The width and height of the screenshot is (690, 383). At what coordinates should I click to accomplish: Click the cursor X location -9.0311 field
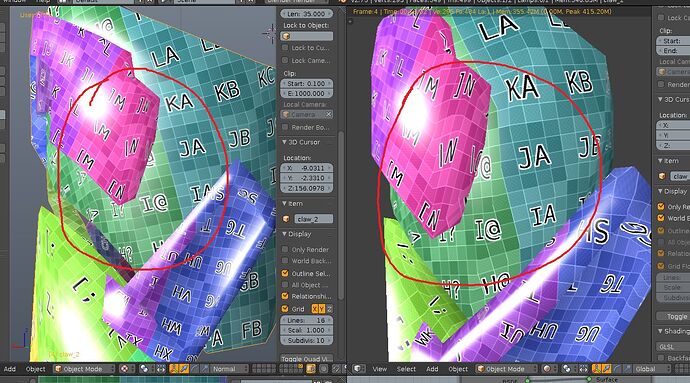click(307, 168)
